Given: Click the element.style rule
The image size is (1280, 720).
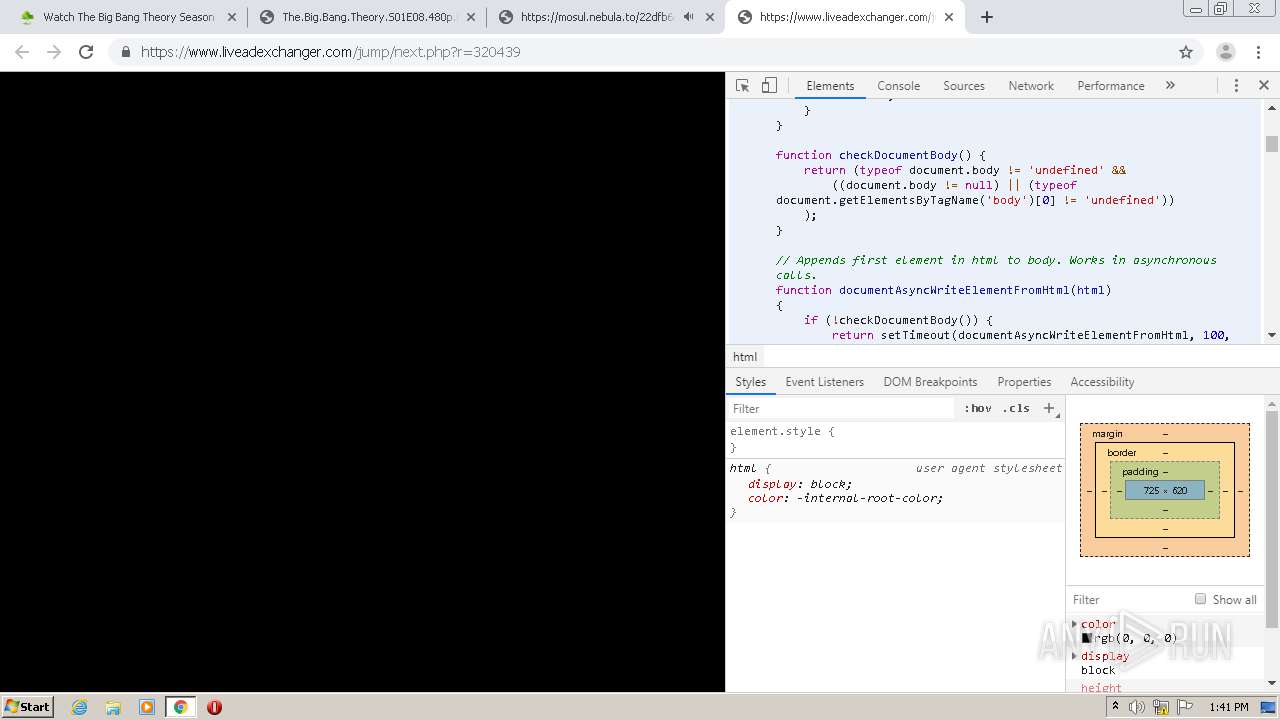Looking at the screenshot, I should pos(782,432).
